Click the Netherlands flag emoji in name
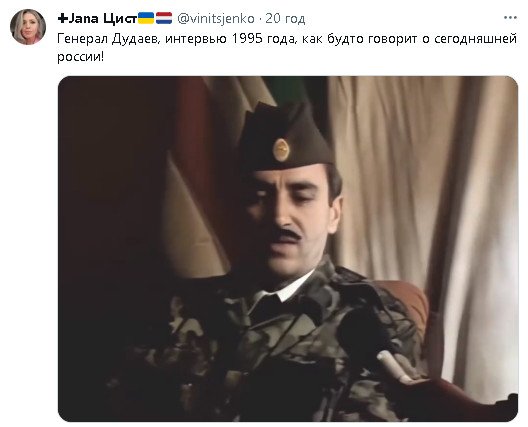528x427 pixels. 164,18
